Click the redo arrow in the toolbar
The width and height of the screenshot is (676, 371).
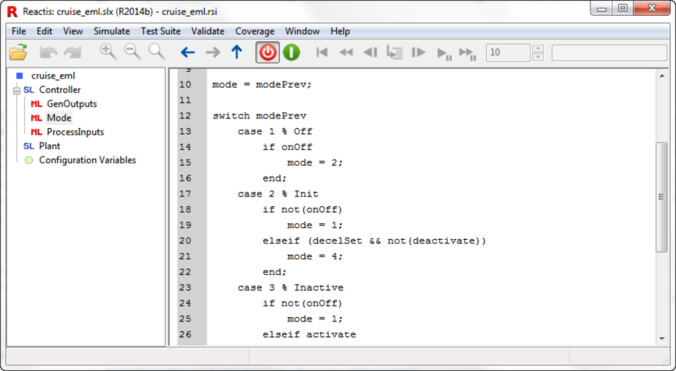click(72, 53)
